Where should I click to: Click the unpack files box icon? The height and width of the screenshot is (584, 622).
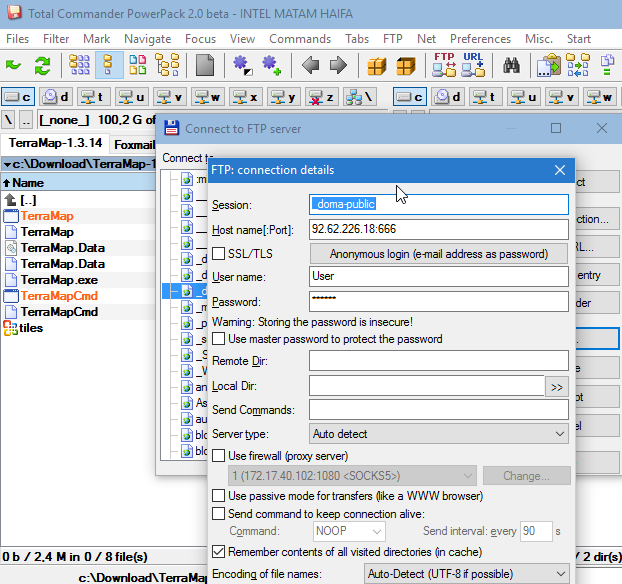click(405, 66)
